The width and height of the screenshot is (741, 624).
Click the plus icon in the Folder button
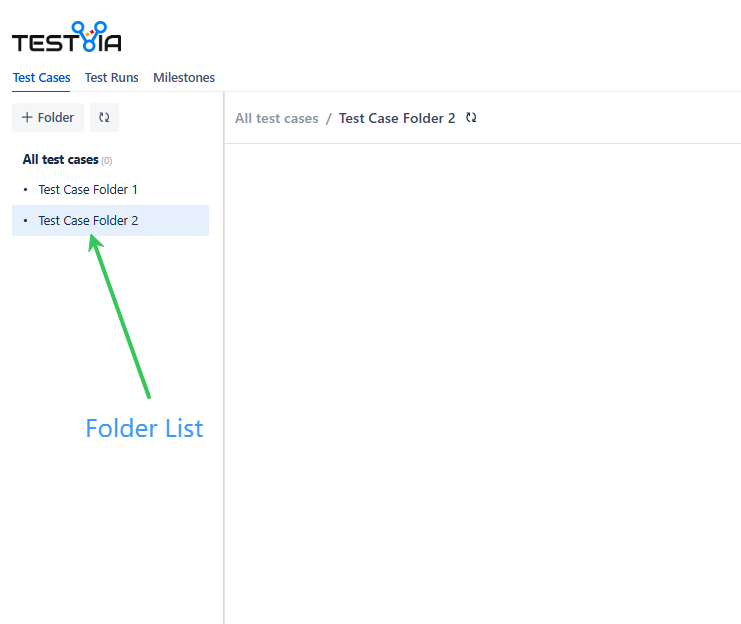[27, 118]
